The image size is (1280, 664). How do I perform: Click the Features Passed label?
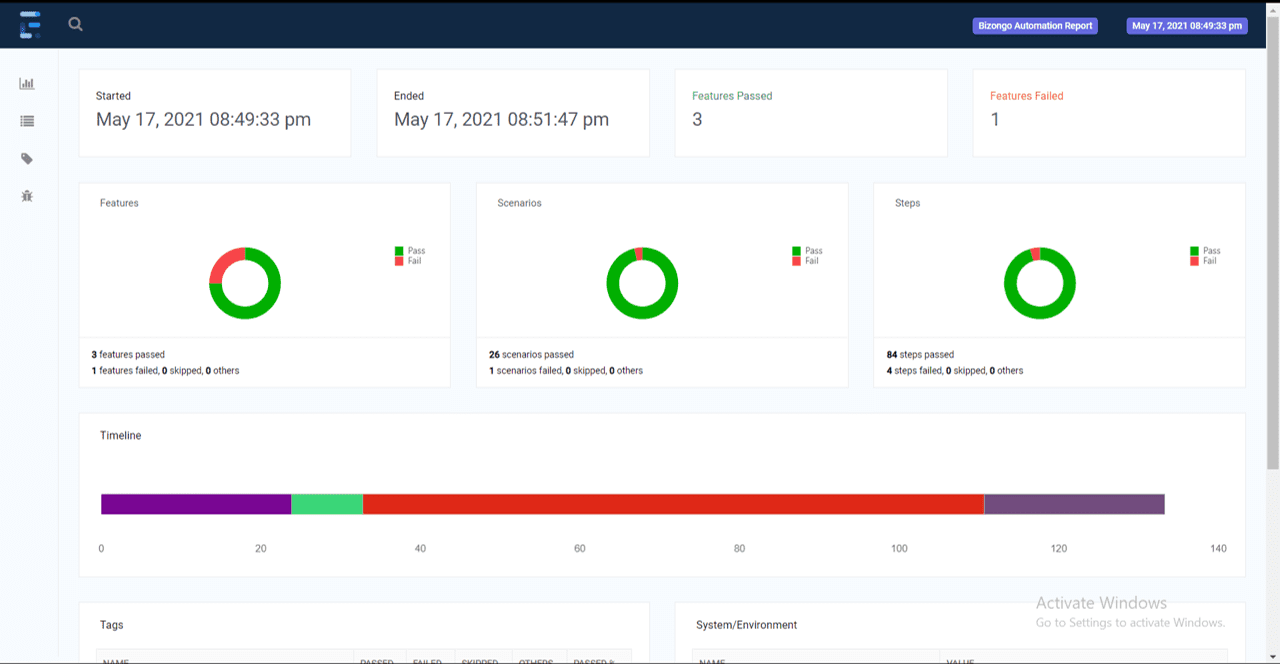coord(732,96)
